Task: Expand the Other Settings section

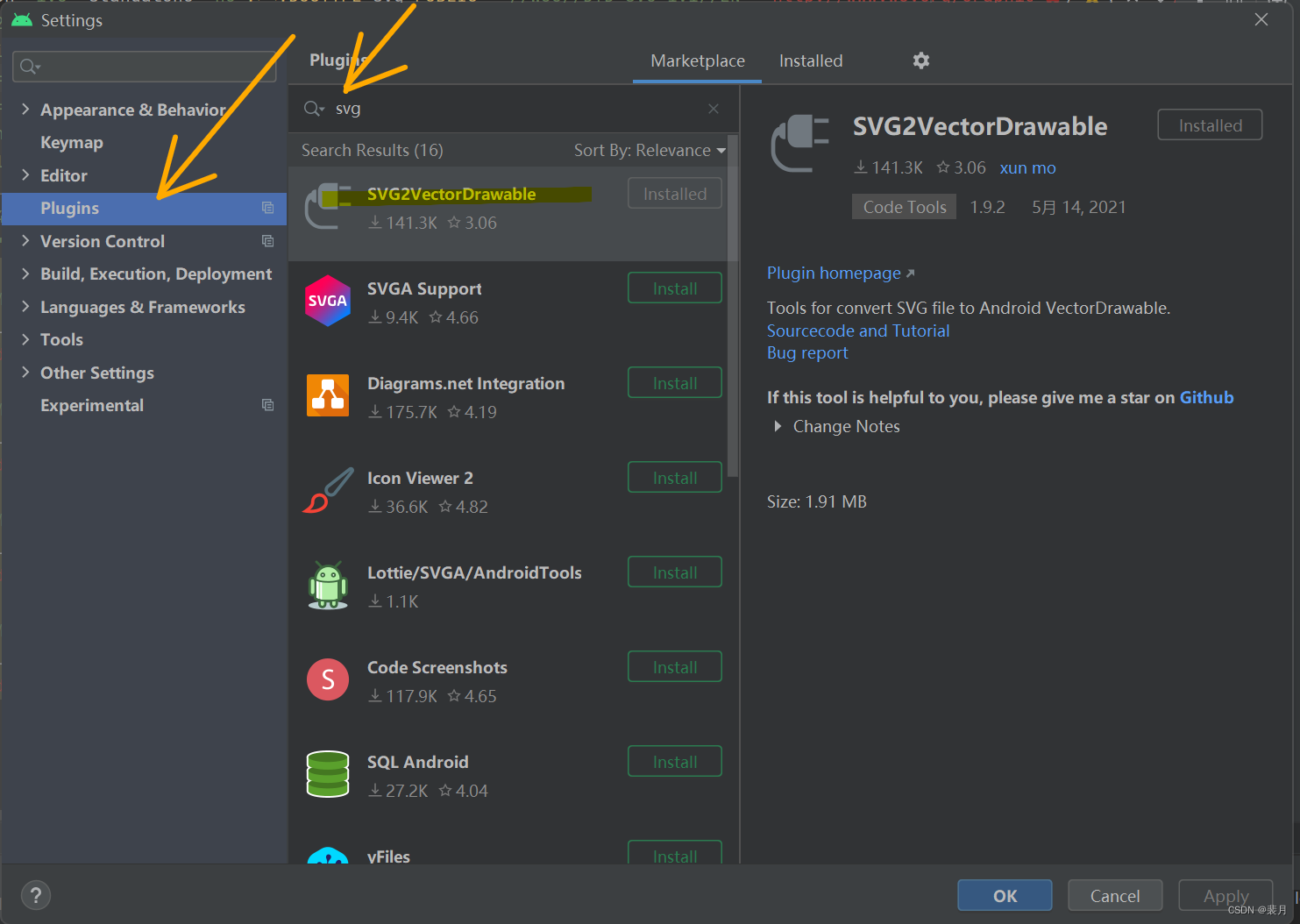Action: pos(25,372)
